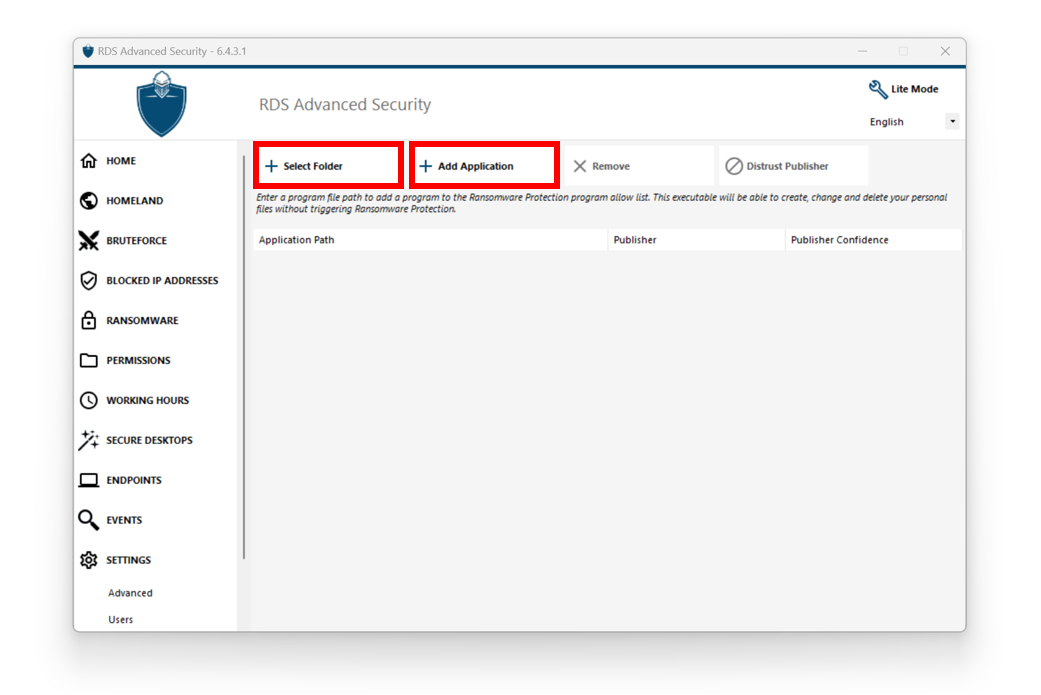1041x695 pixels.
Task: Open the RANSOMWARE section label
Action: 142,320
